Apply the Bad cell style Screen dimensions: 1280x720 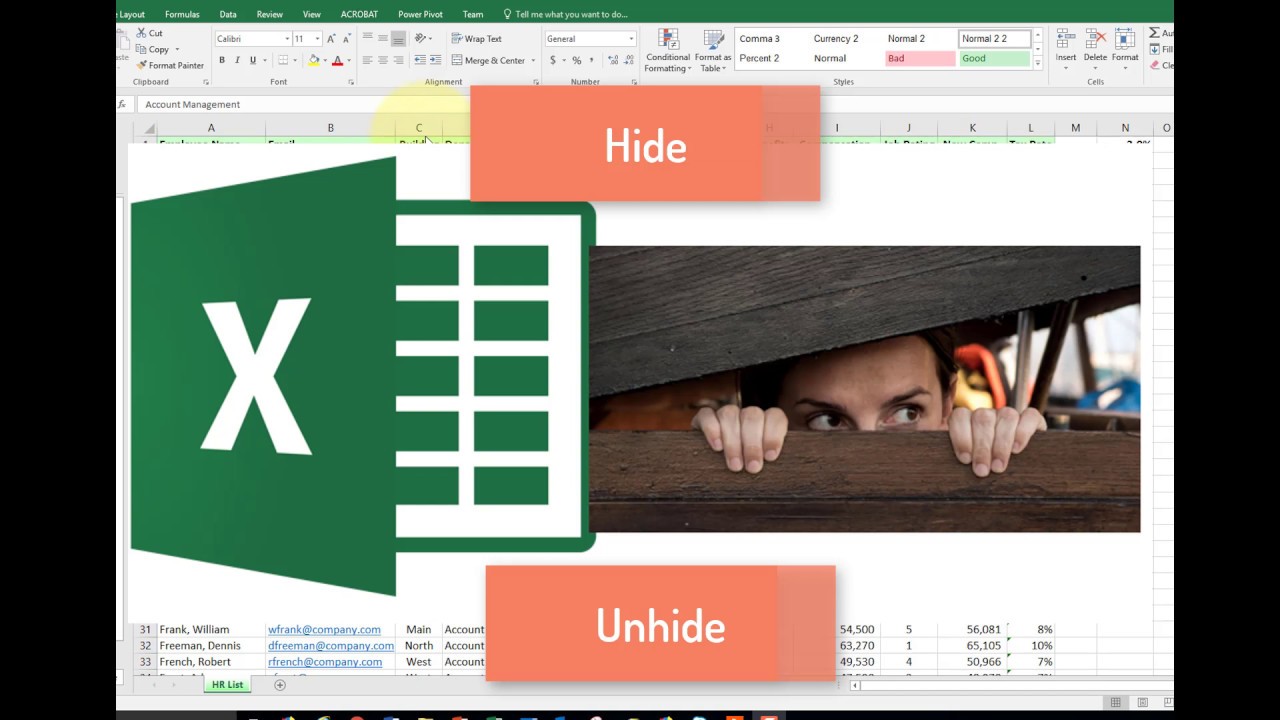920,58
